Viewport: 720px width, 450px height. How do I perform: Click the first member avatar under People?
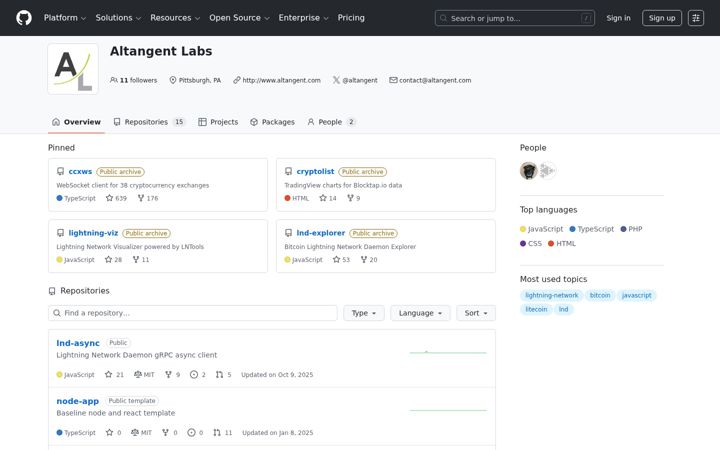pyautogui.click(x=529, y=171)
